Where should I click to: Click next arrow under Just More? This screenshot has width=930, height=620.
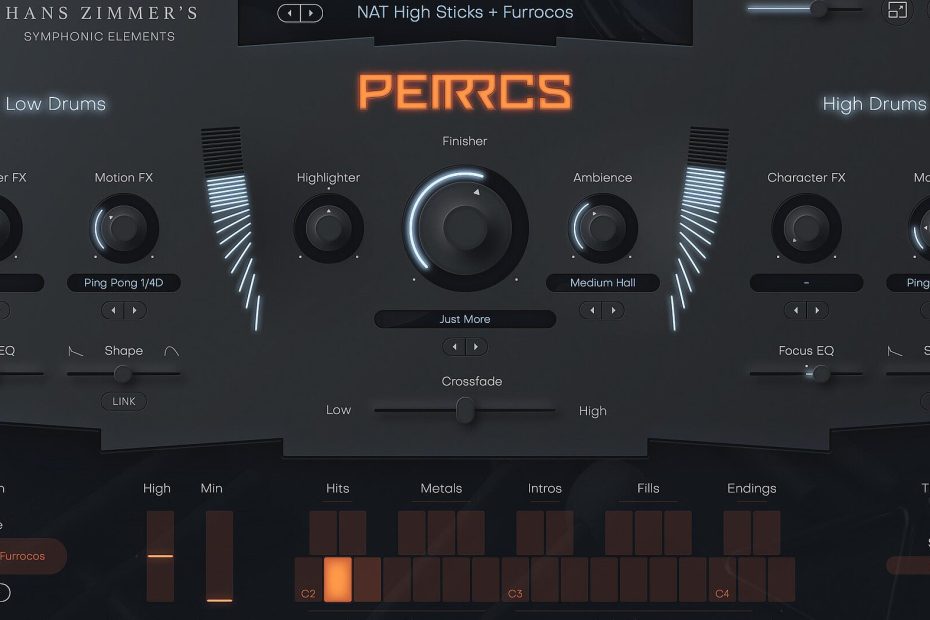click(x=477, y=347)
